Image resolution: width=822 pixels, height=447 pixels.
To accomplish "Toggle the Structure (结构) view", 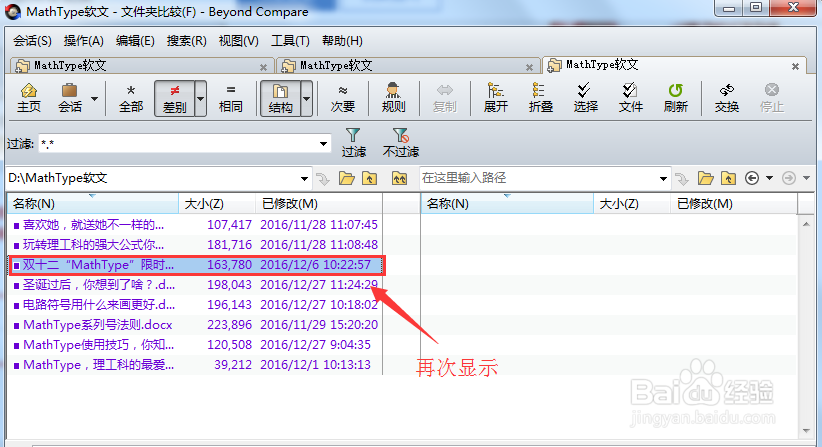I will pos(280,98).
